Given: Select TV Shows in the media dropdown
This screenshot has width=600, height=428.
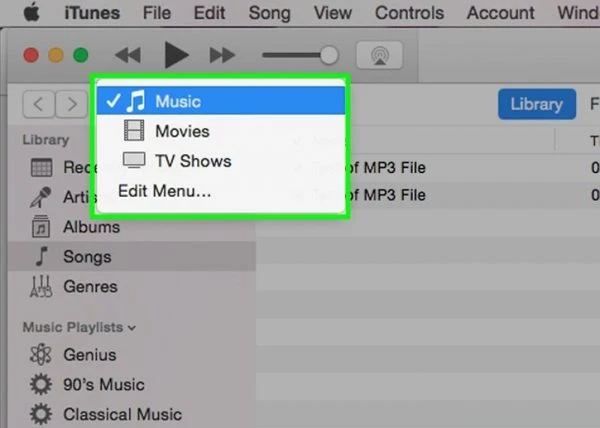Looking at the screenshot, I should [x=221, y=161].
